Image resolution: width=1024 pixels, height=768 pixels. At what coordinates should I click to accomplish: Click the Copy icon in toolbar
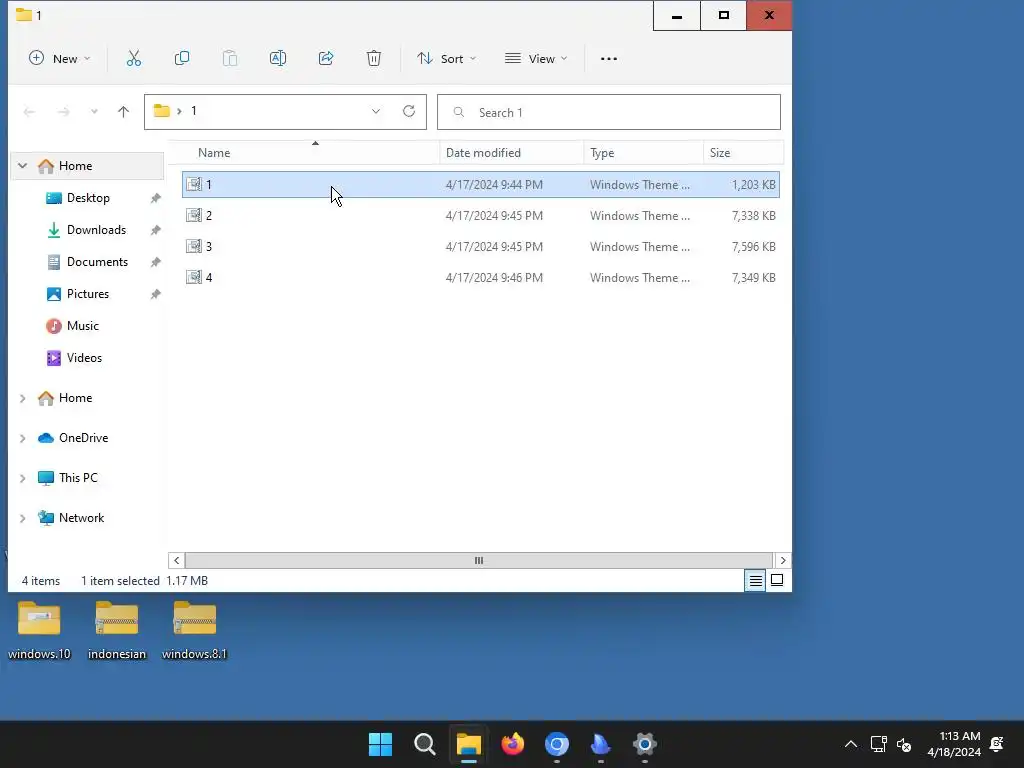tap(182, 59)
